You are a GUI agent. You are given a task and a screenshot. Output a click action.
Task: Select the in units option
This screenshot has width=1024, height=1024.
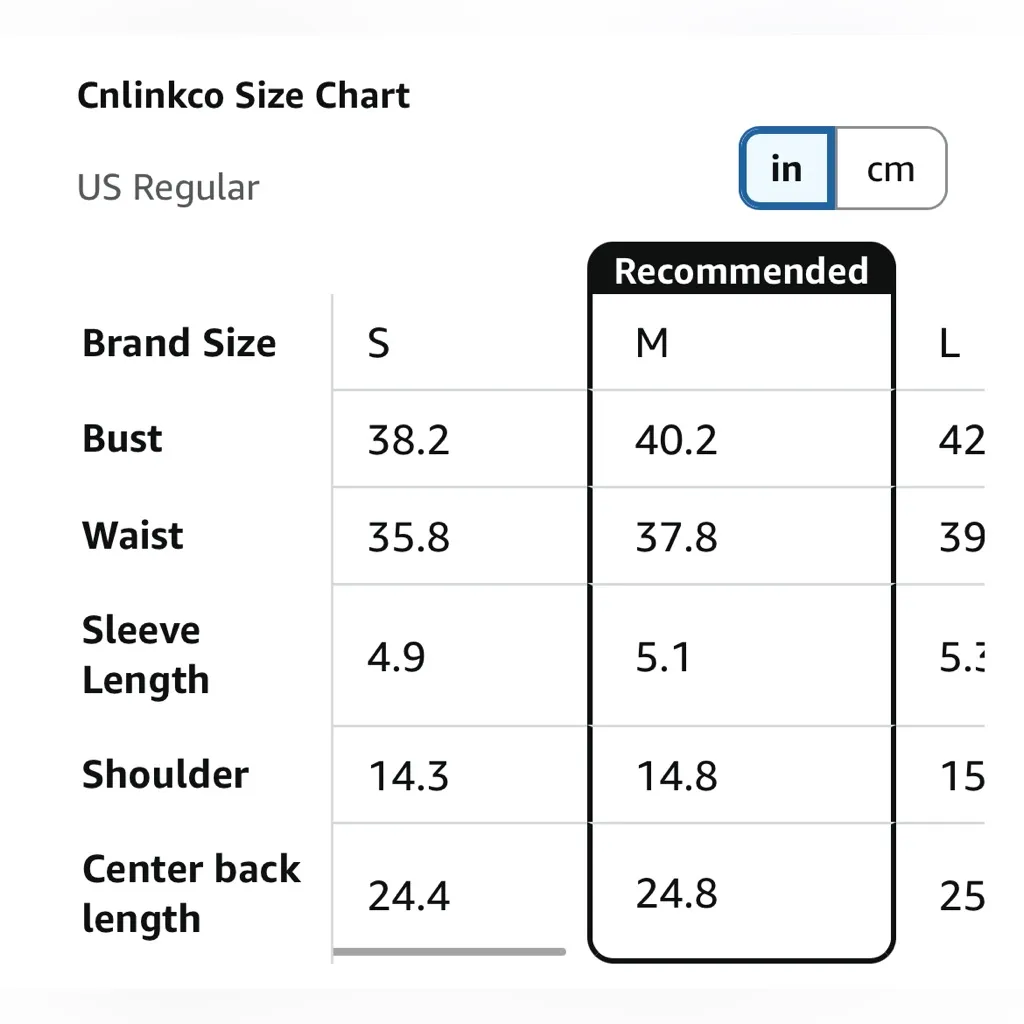point(786,168)
